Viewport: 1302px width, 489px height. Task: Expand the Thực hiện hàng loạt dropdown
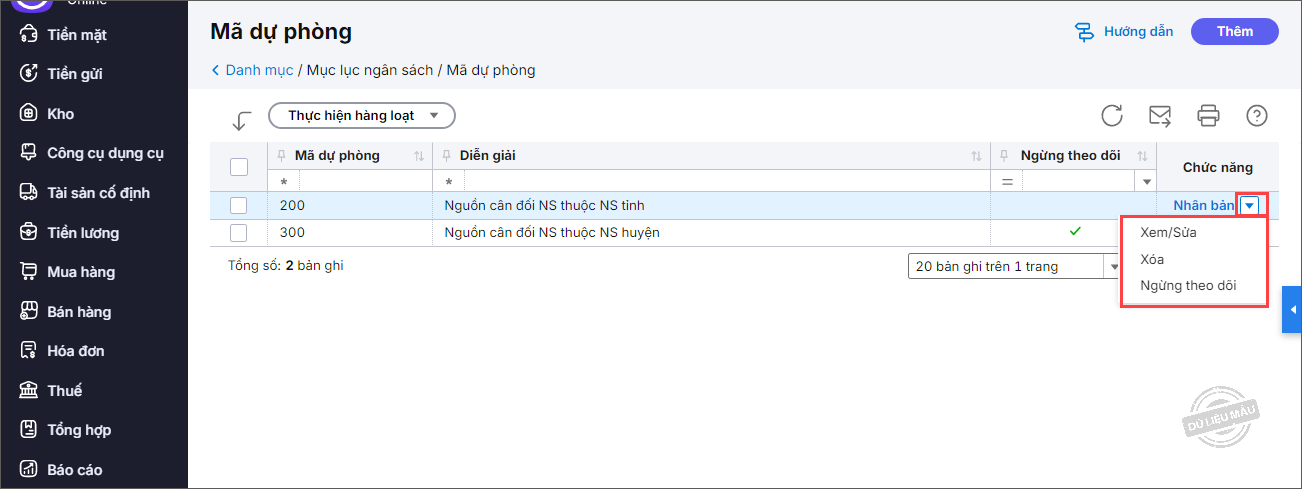point(362,116)
